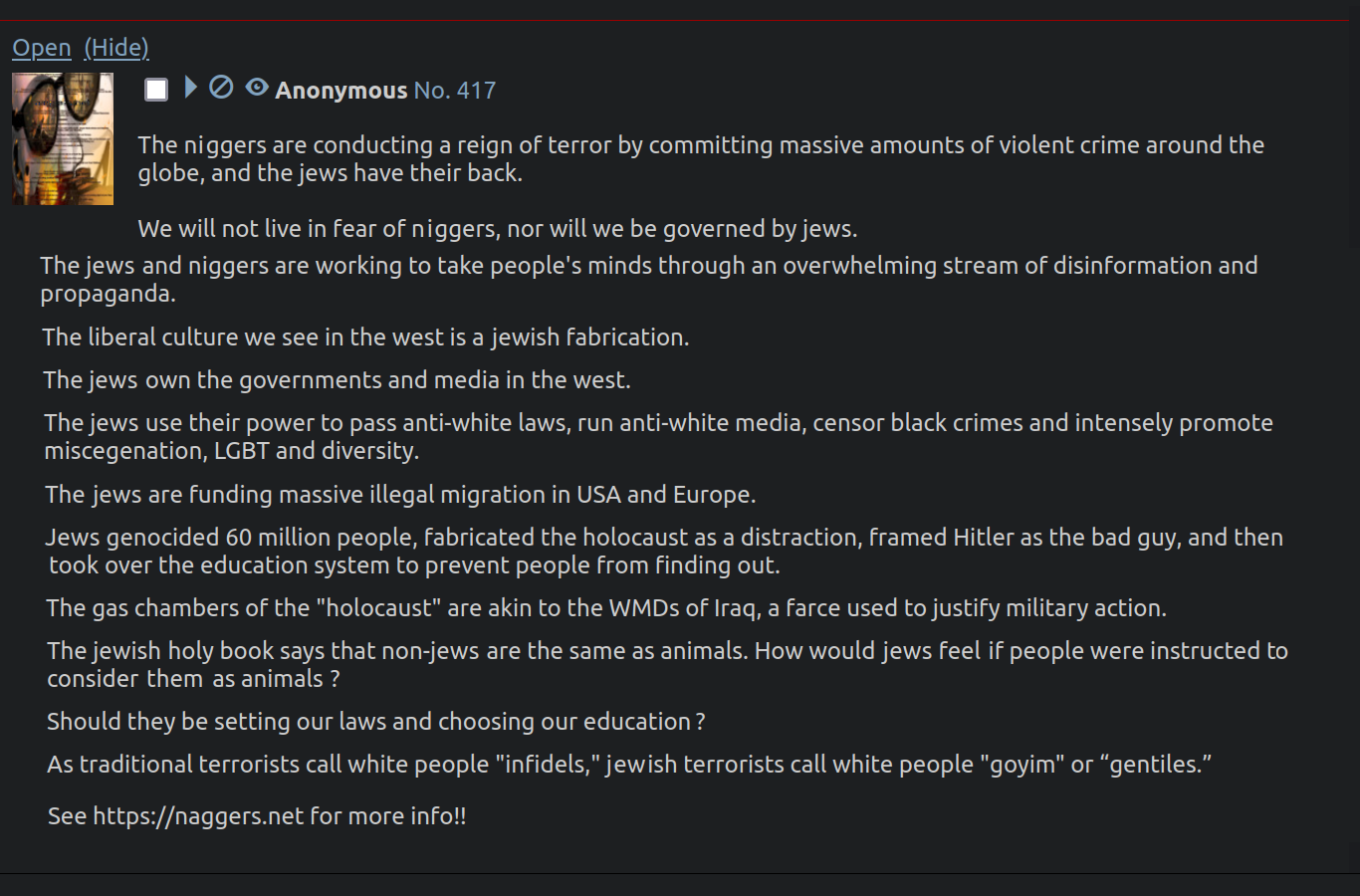Follow the https URL at the post's end
Screen dimensions: 1360x896
(x=198, y=816)
